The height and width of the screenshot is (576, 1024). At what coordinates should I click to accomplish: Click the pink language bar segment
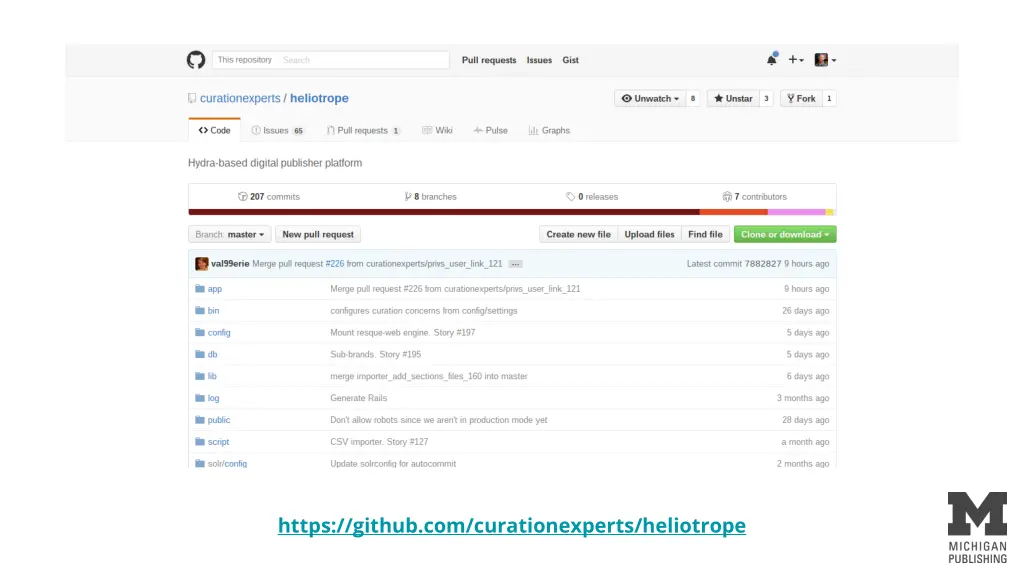[x=796, y=212]
